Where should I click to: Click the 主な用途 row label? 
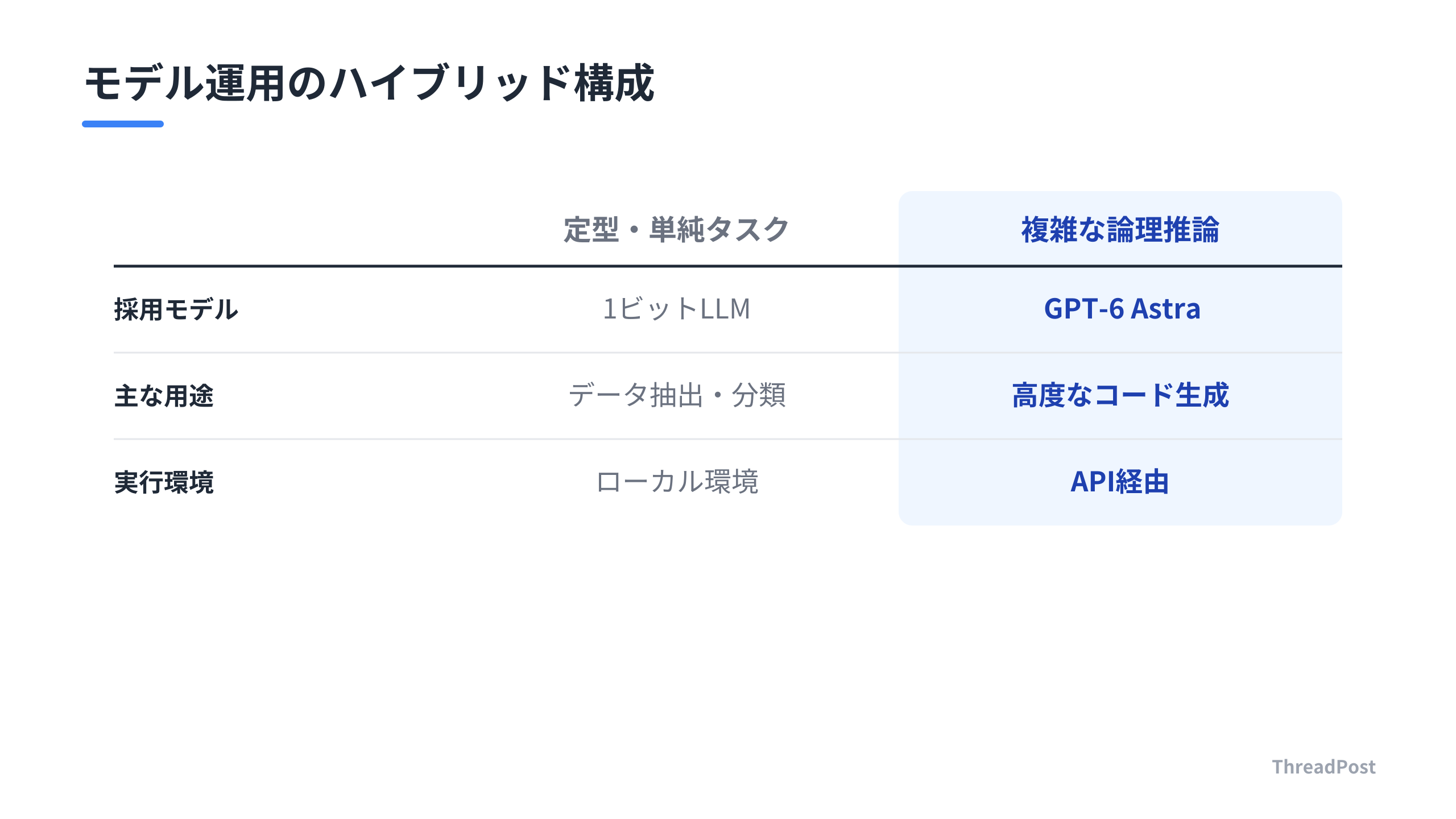click(164, 396)
